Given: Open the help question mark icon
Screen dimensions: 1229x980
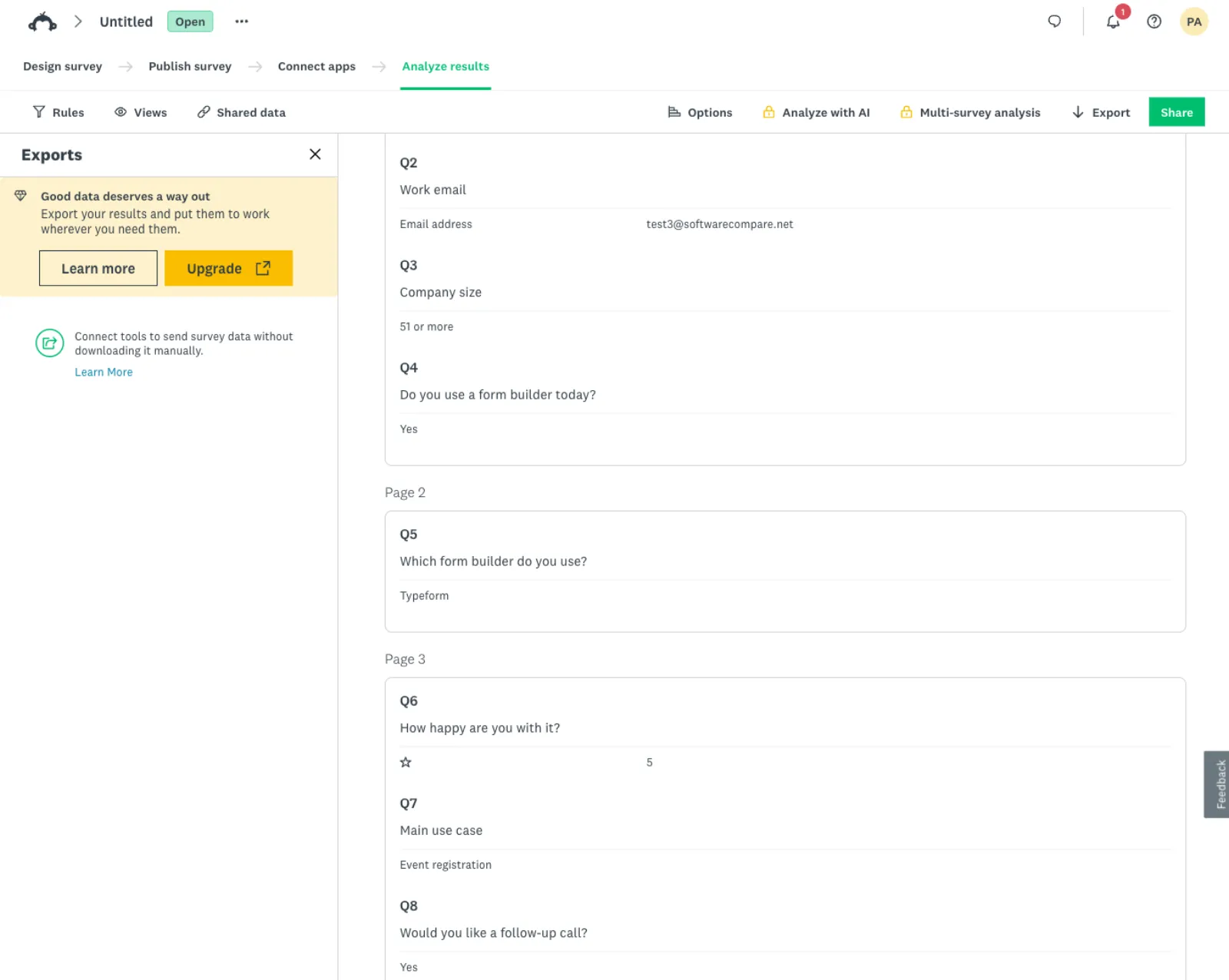Looking at the screenshot, I should click(x=1154, y=22).
